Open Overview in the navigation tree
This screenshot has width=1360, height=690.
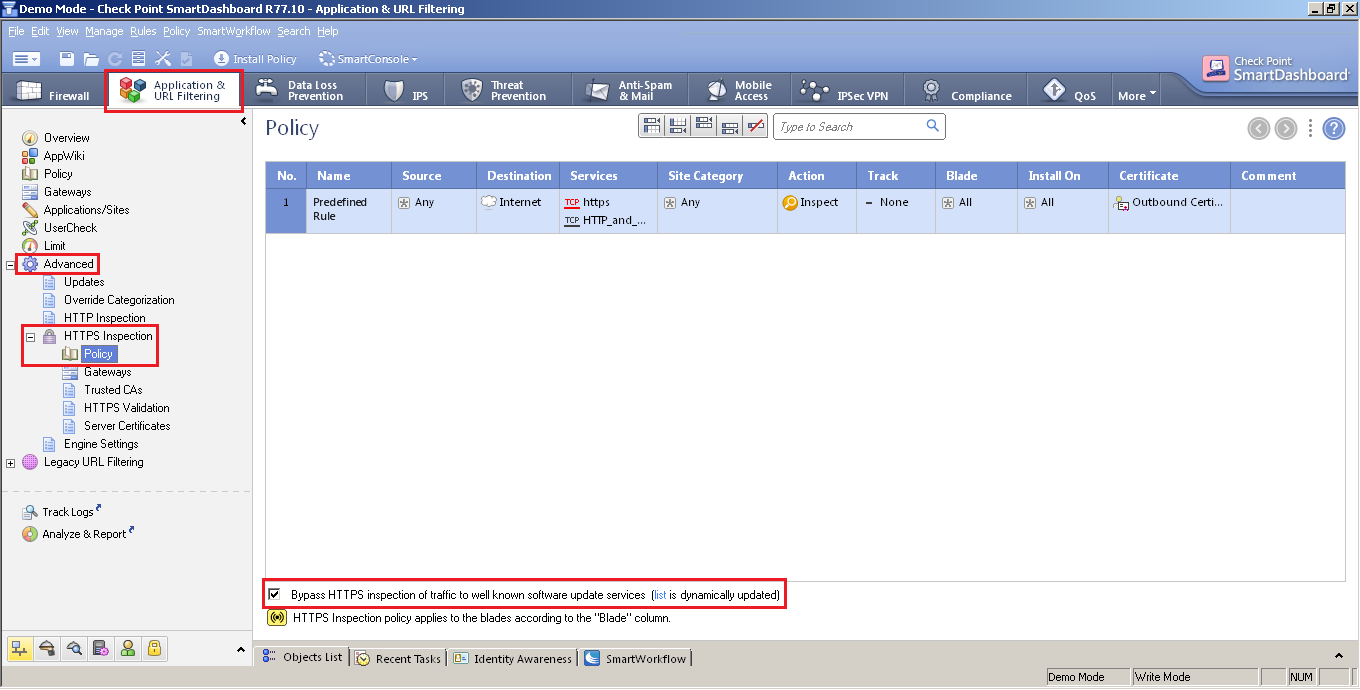[66, 138]
